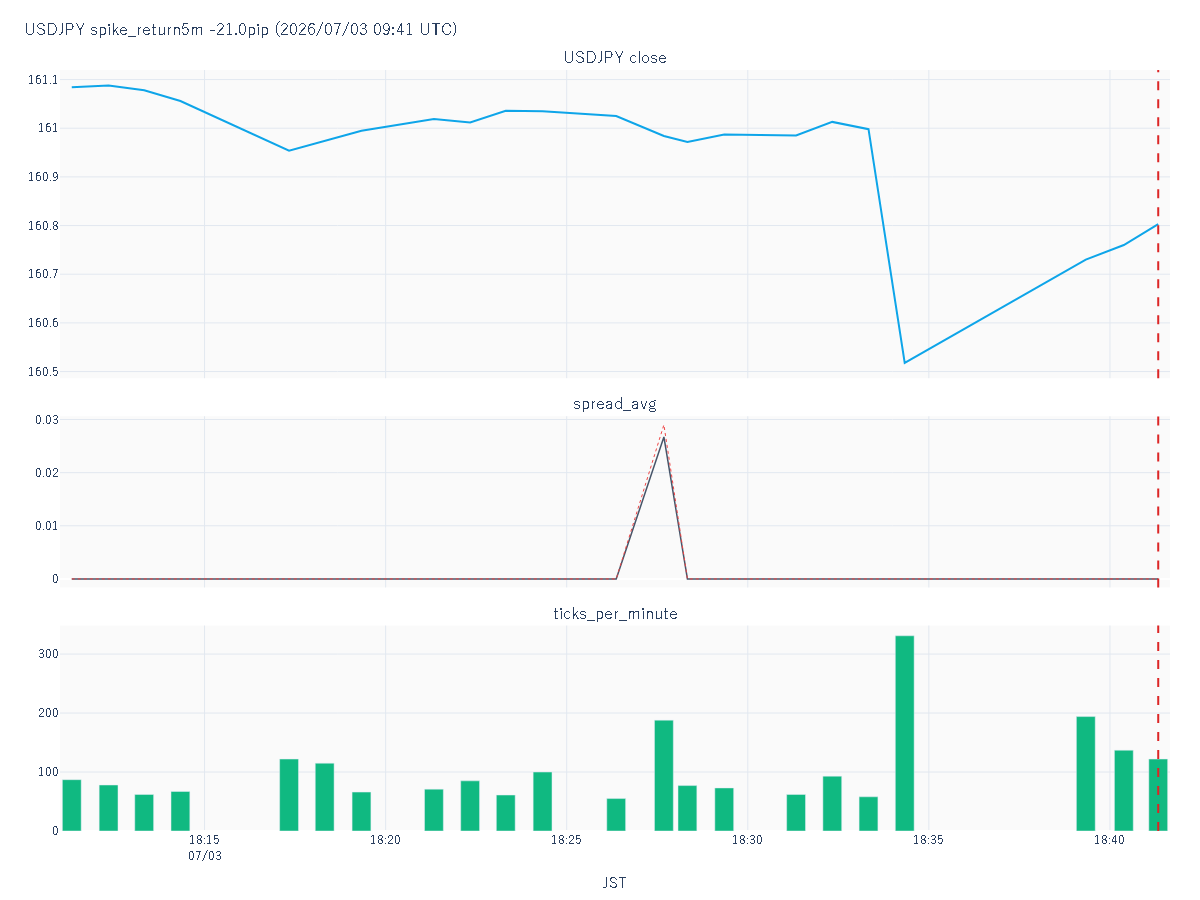Click the 18:20 time axis label

(385, 841)
